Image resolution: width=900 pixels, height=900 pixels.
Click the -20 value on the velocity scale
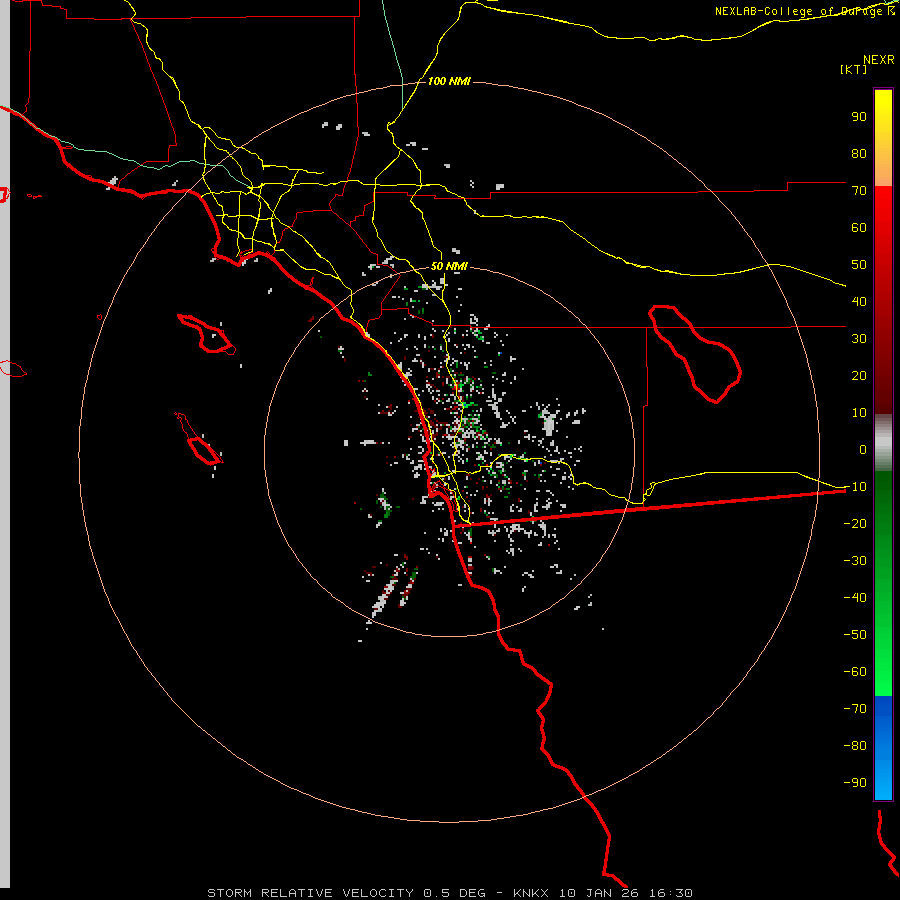point(855,524)
